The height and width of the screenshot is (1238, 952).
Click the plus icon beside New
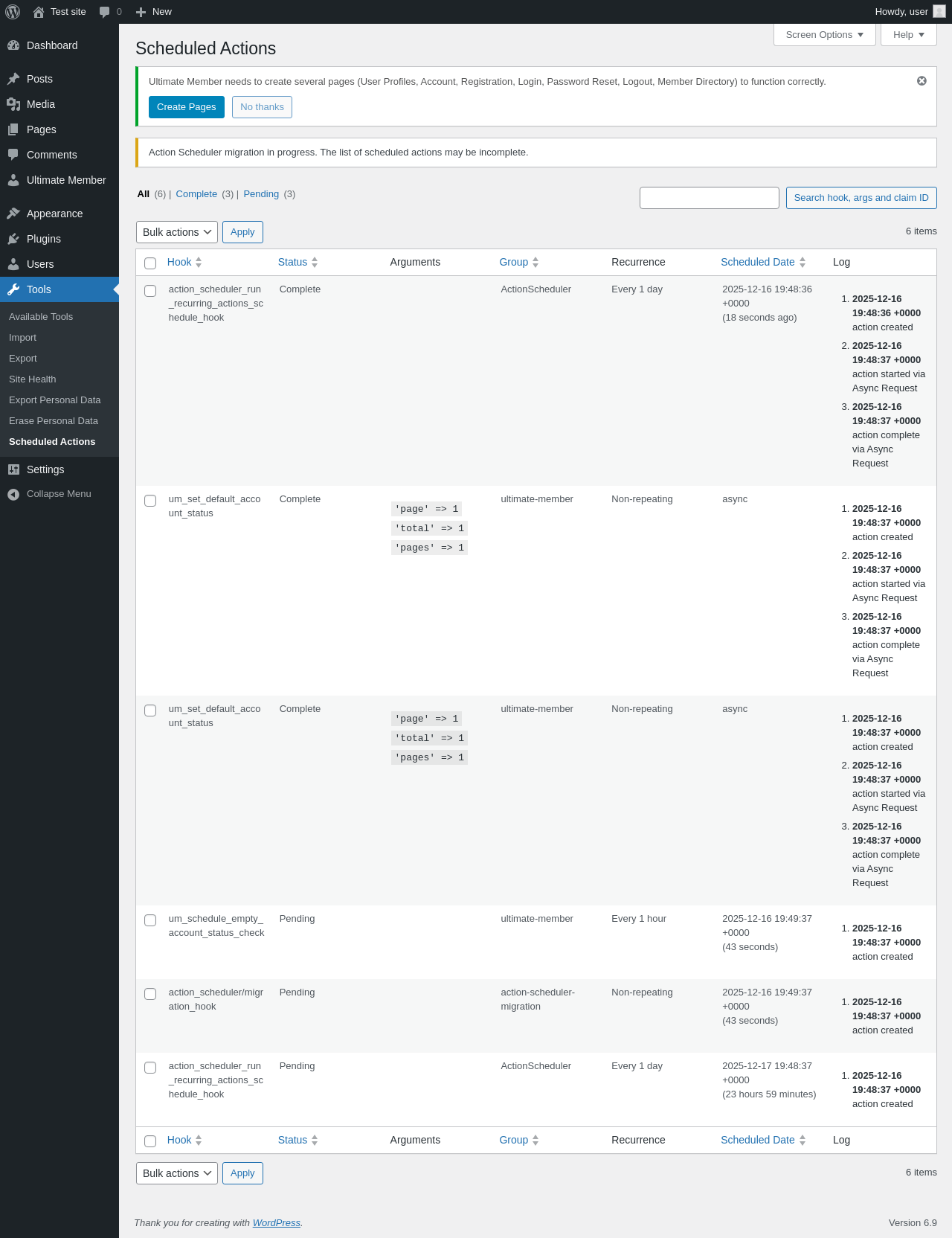coord(141,12)
